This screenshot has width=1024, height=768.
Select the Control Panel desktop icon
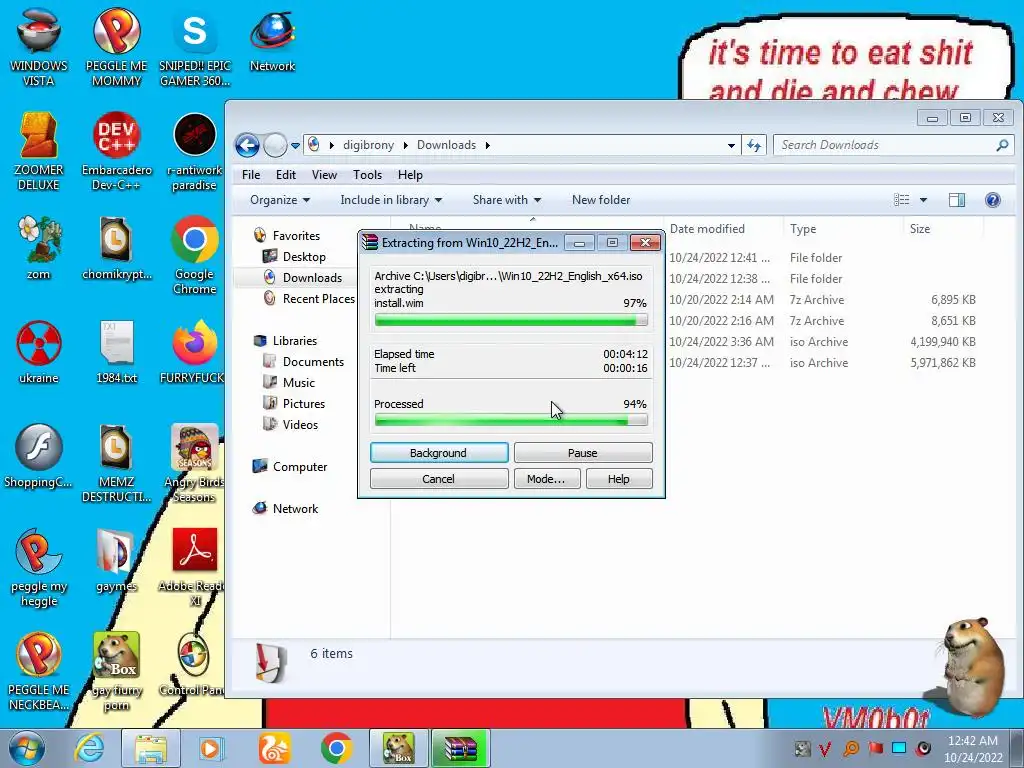tap(193, 664)
